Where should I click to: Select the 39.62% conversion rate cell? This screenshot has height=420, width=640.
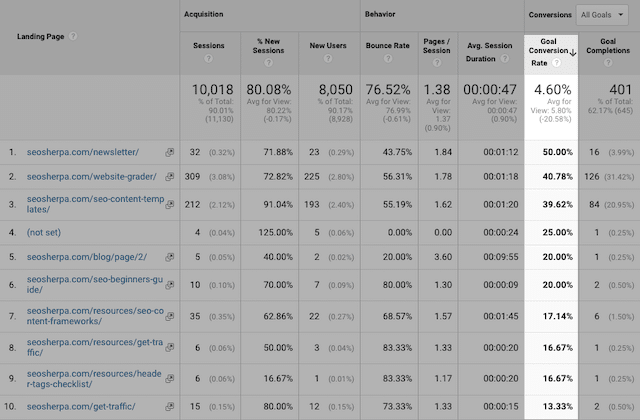[558, 204]
